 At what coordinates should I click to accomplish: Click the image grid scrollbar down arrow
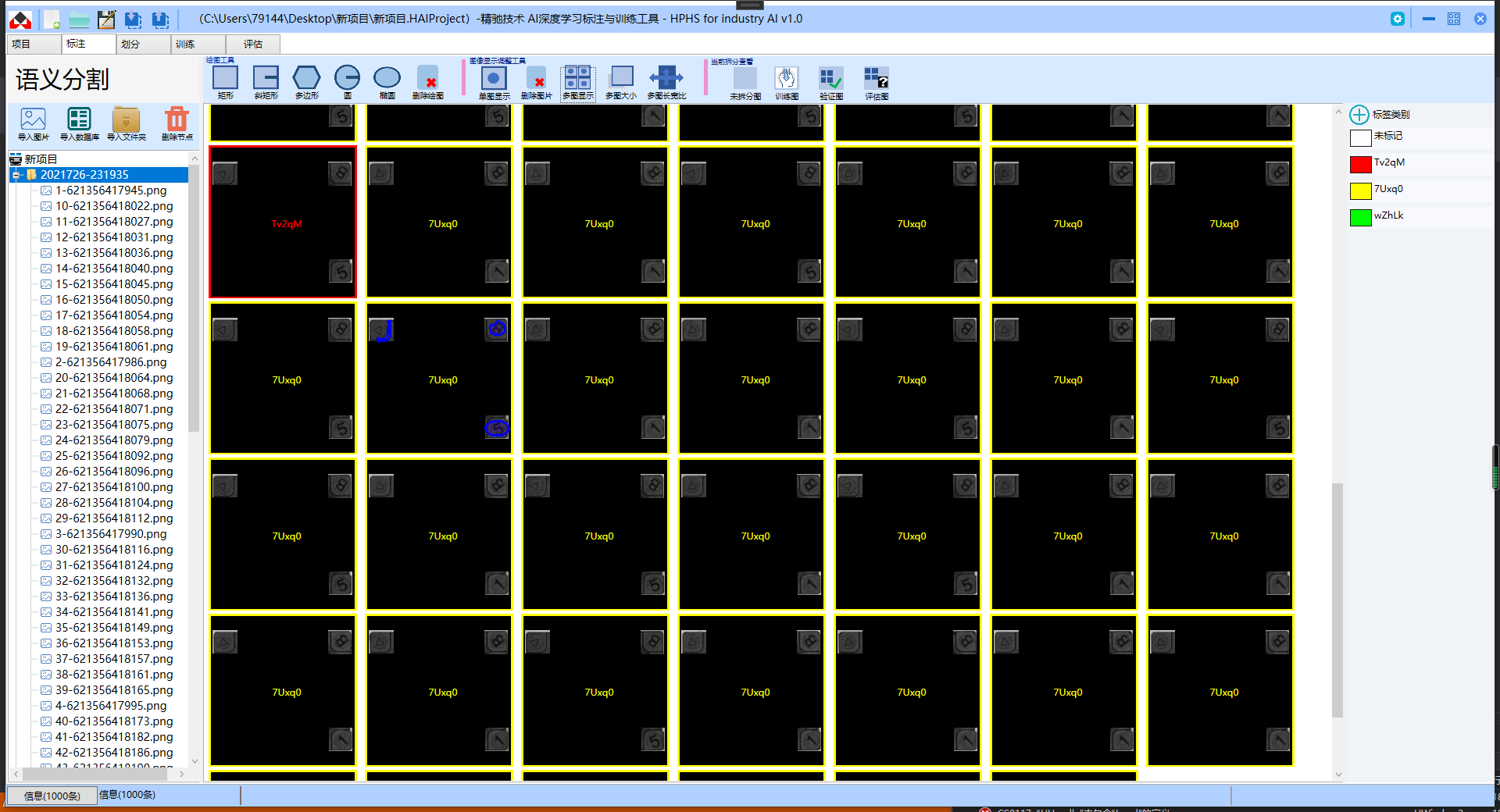(1337, 775)
